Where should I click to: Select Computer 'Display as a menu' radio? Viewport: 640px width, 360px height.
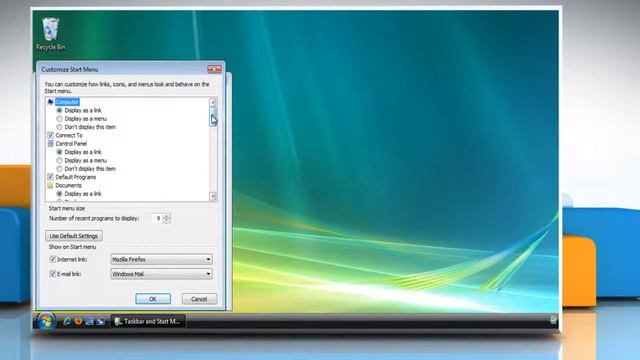coord(60,119)
